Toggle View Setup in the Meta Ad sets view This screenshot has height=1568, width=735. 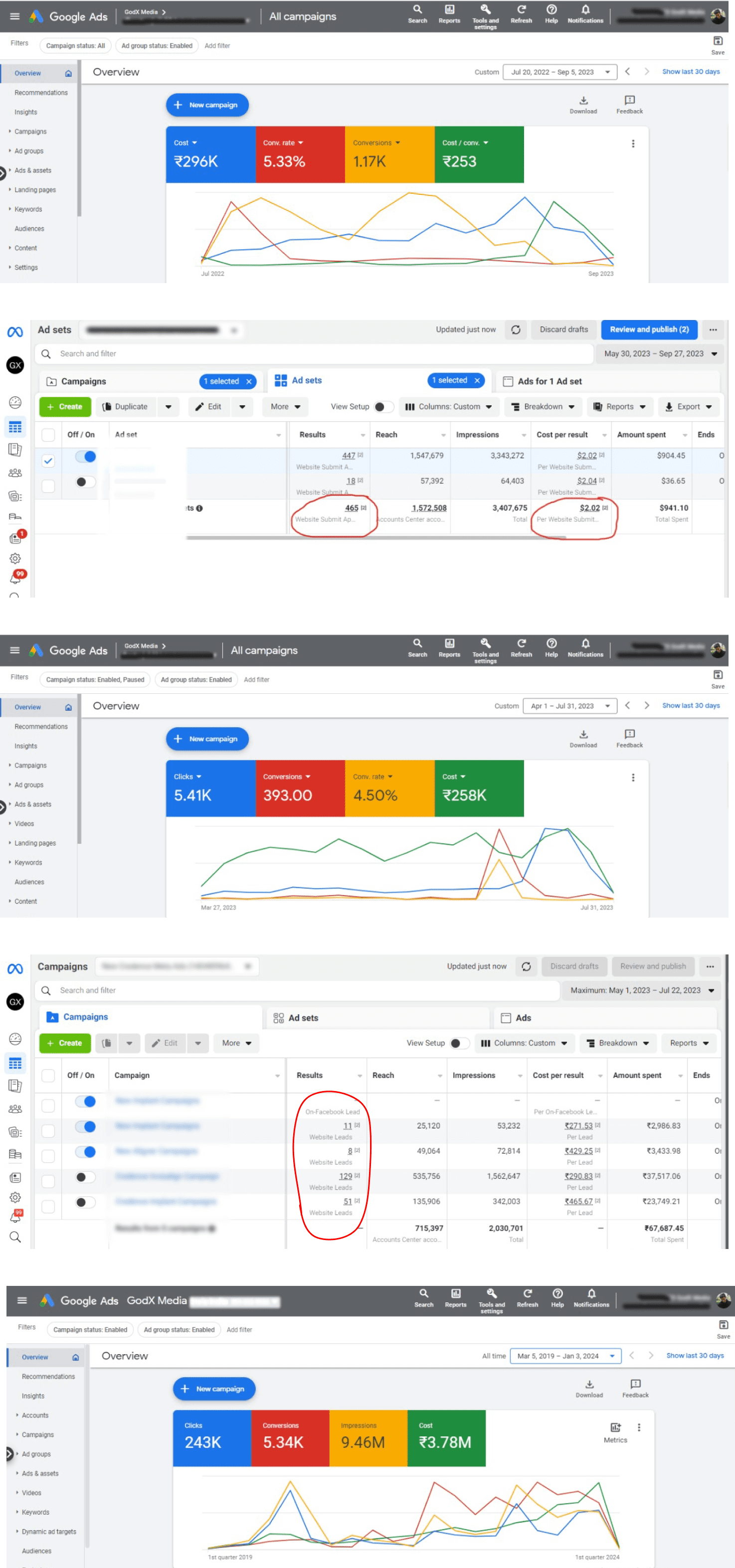point(383,407)
